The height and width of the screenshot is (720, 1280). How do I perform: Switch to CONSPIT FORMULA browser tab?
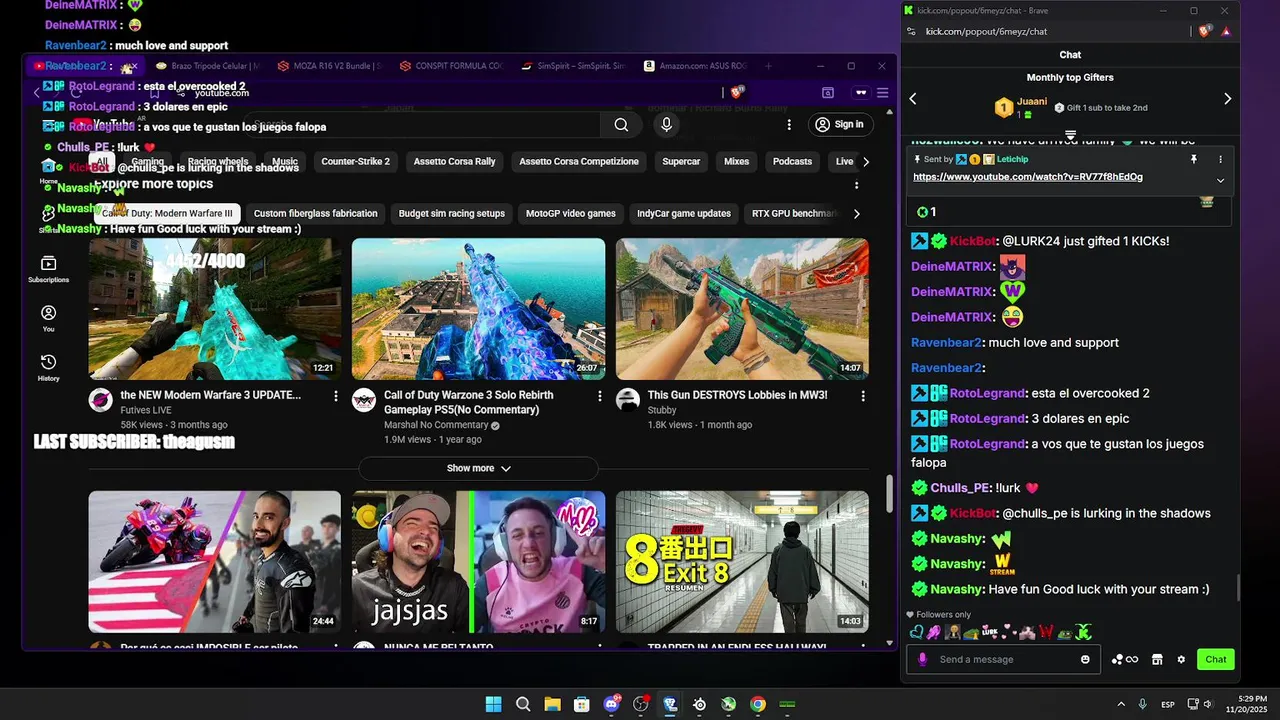pos(450,66)
